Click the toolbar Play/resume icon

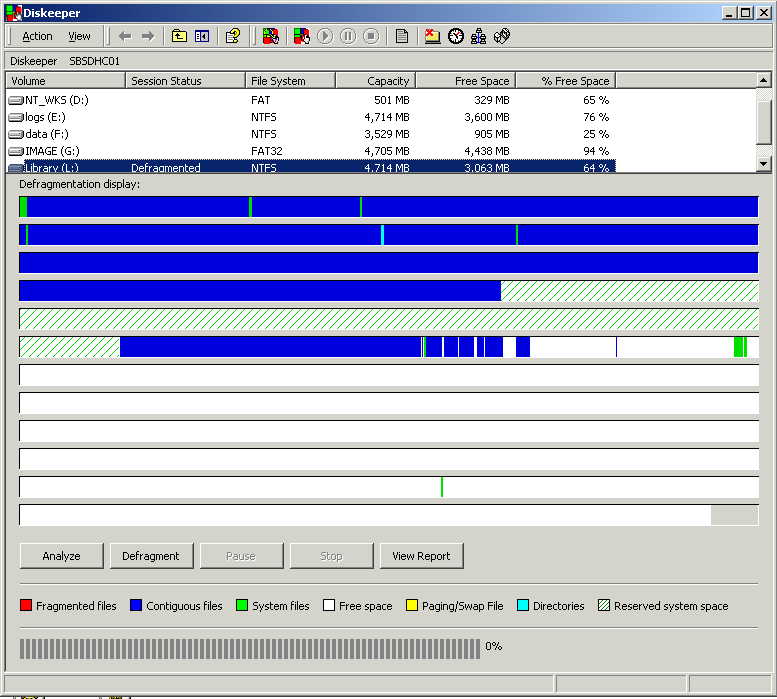325,36
